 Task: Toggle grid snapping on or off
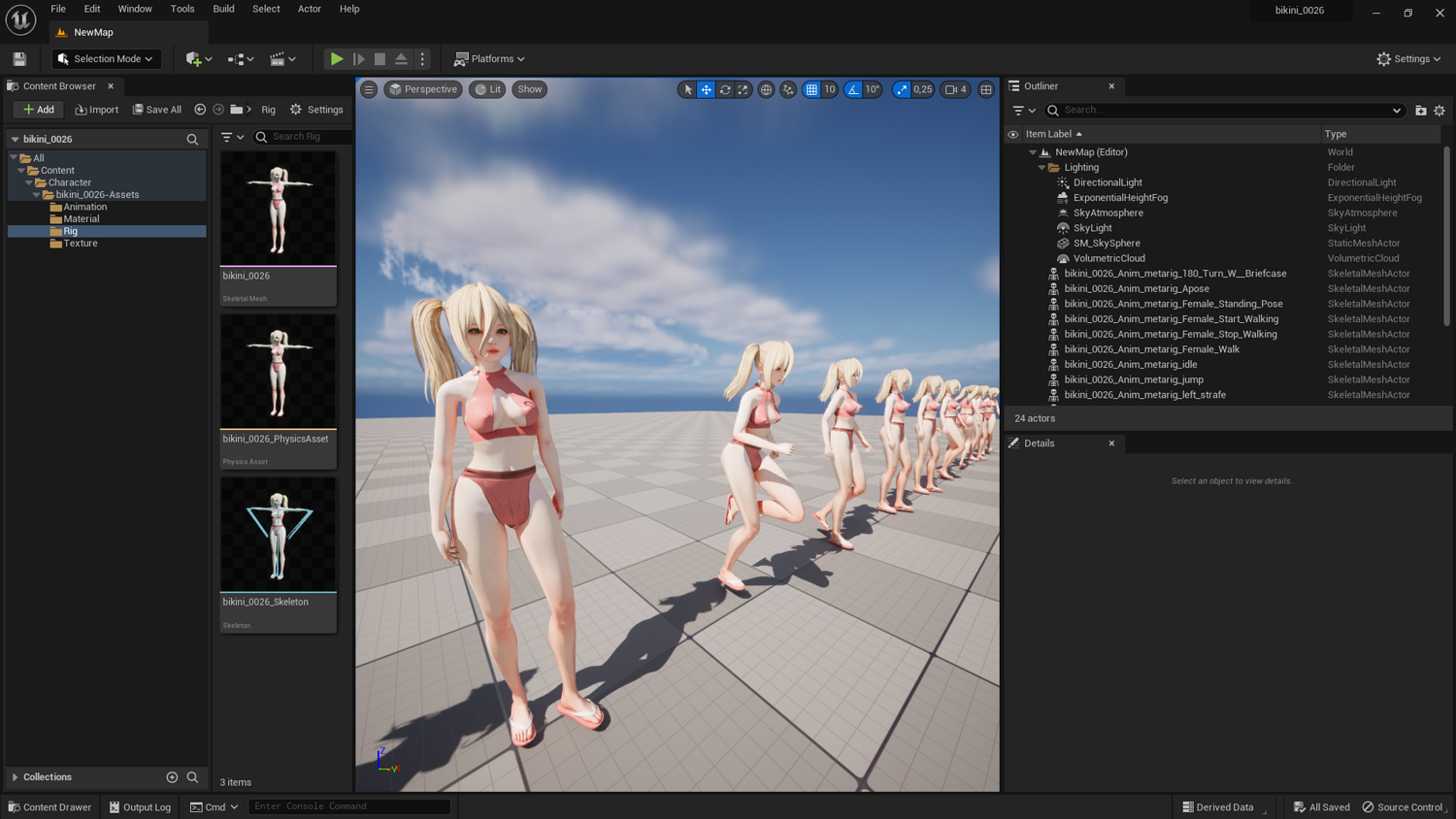click(x=811, y=89)
